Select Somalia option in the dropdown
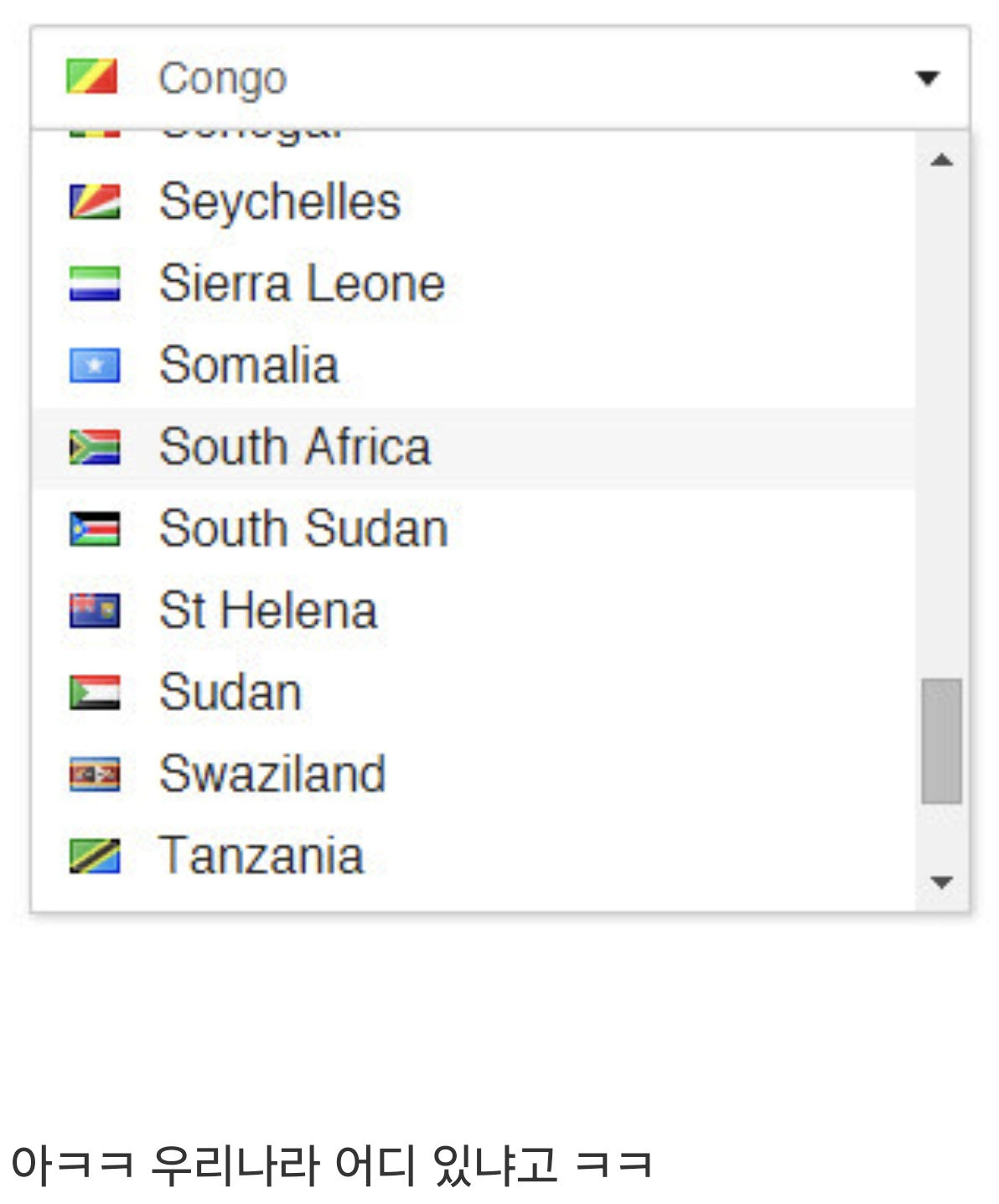 (249, 366)
